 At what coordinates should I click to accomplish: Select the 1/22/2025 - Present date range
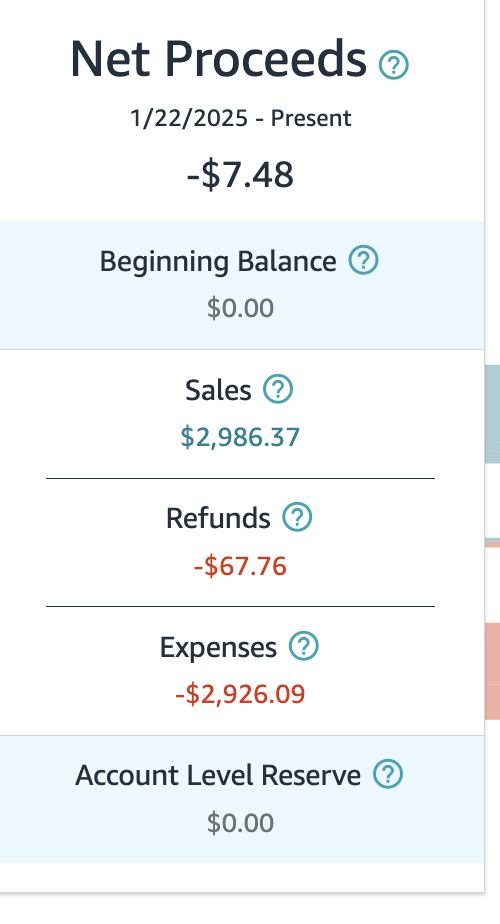pyautogui.click(x=241, y=118)
